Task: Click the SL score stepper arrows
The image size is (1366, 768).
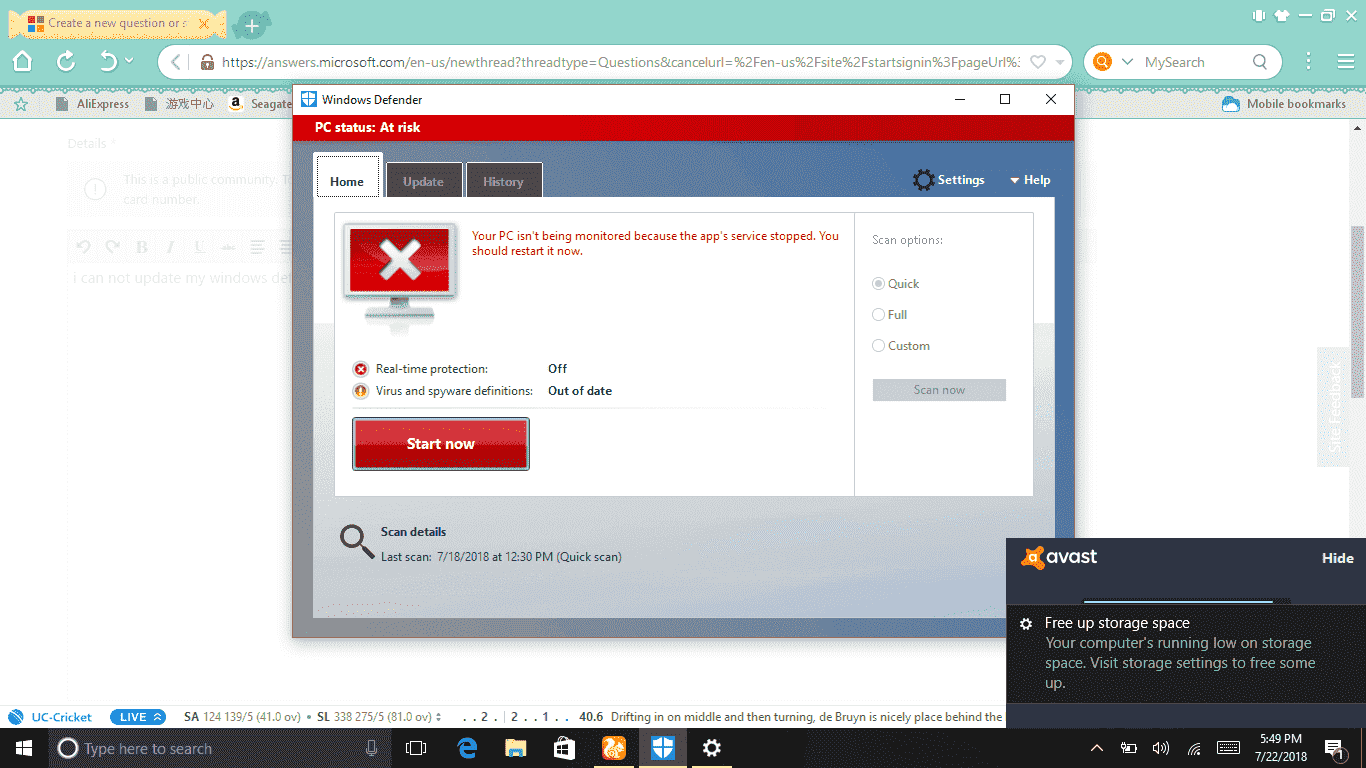Action: pos(439,717)
